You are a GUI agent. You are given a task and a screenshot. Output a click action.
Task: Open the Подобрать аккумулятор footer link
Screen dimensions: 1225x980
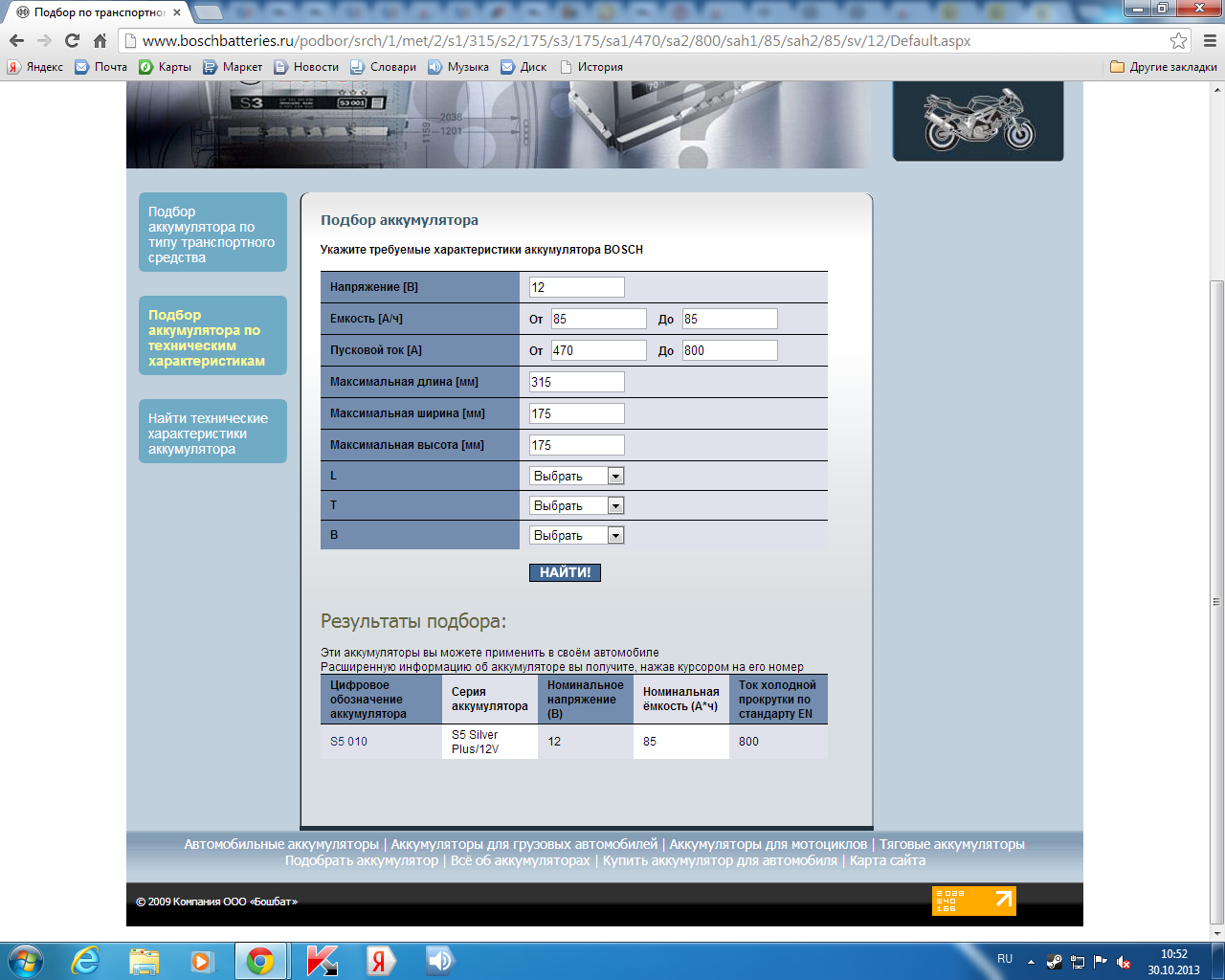tap(362, 860)
